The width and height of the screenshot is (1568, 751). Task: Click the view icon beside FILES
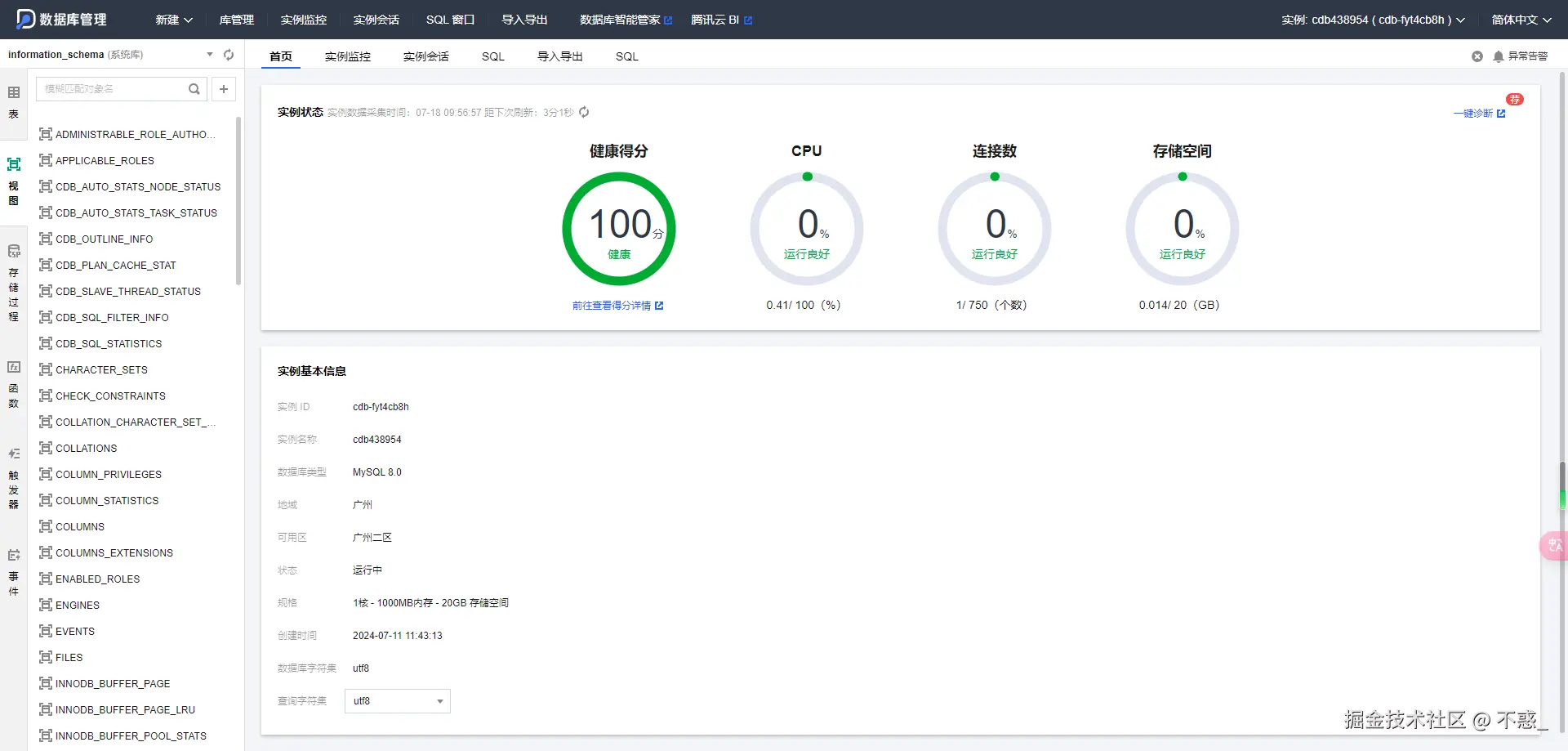46,657
